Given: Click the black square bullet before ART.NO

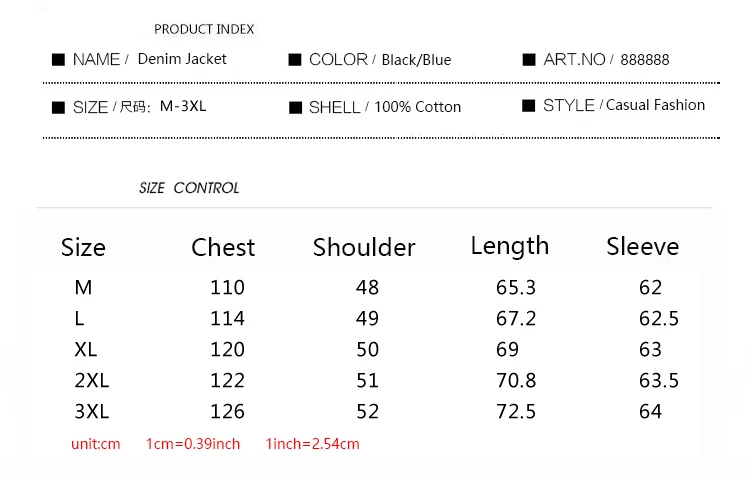Looking at the screenshot, I should (529, 60).
